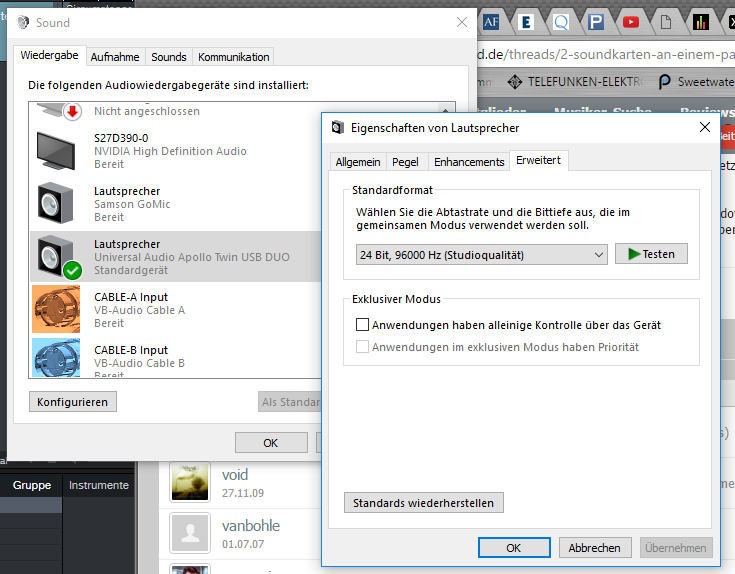Viewport: 735px width, 574px height.
Task: Select 'CABLE-B Input' device name
Action: click(131, 350)
